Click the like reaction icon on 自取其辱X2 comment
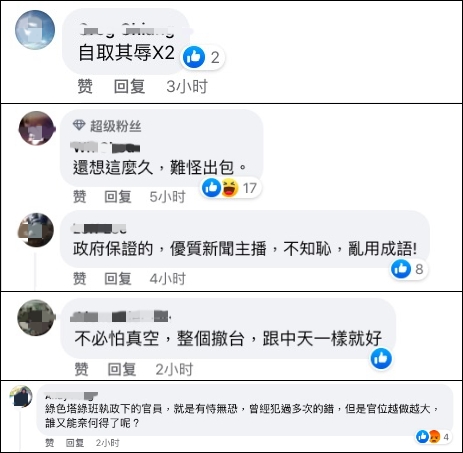Image resolution: width=463 pixels, height=453 pixels. pos(194,57)
